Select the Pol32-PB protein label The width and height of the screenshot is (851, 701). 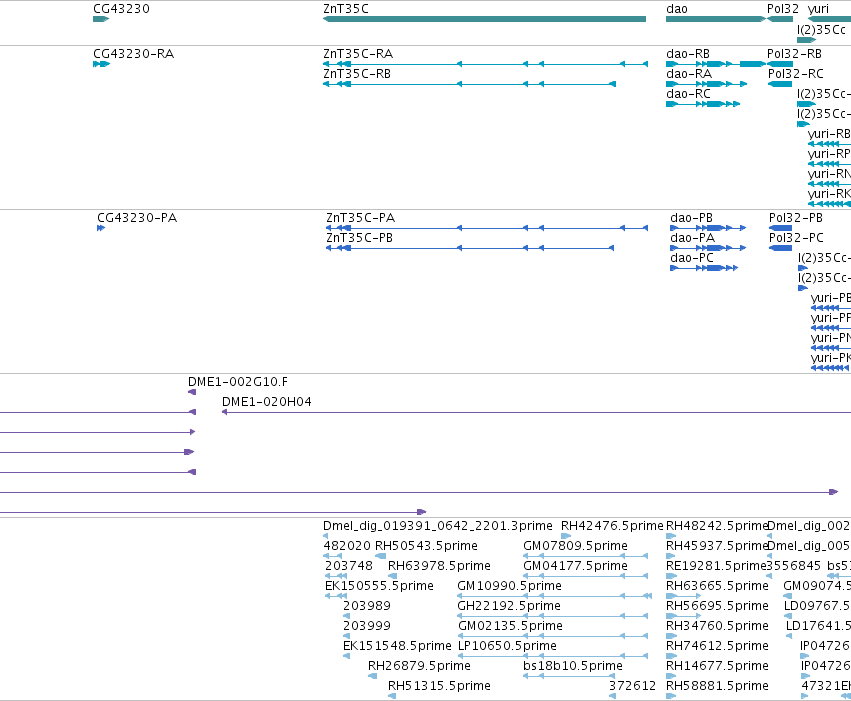796,218
